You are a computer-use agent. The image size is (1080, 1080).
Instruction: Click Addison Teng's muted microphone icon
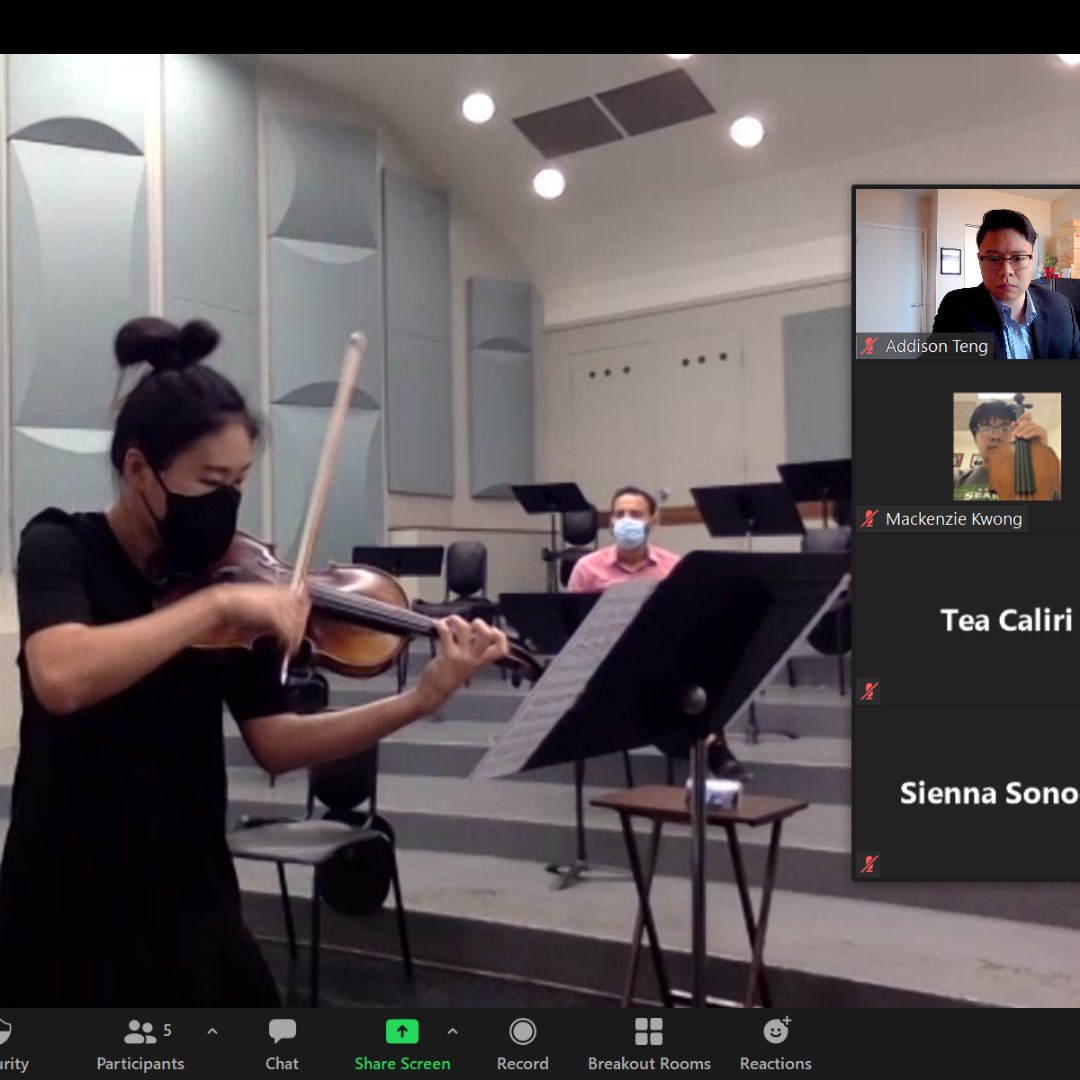click(x=869, y=346)
